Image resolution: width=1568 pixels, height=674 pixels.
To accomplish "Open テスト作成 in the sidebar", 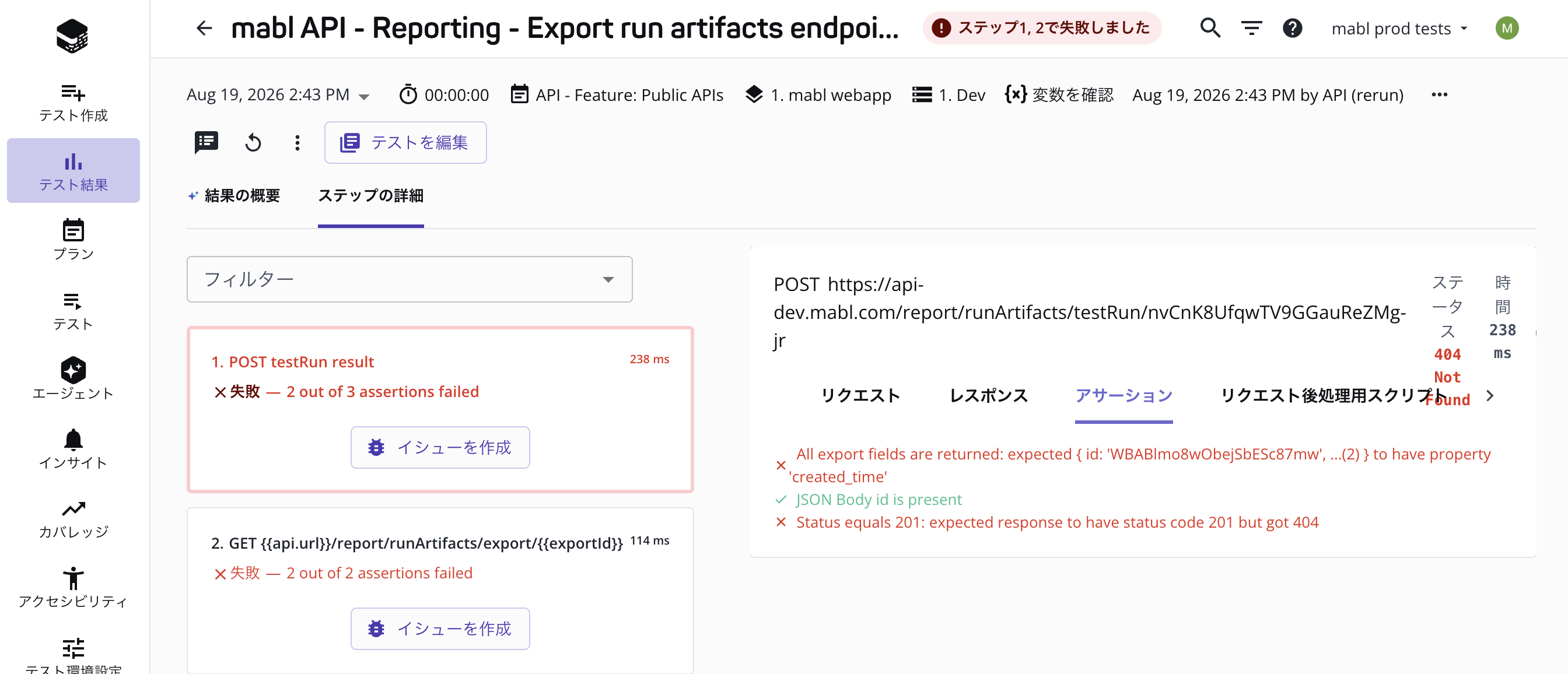I will coord(73,102).
